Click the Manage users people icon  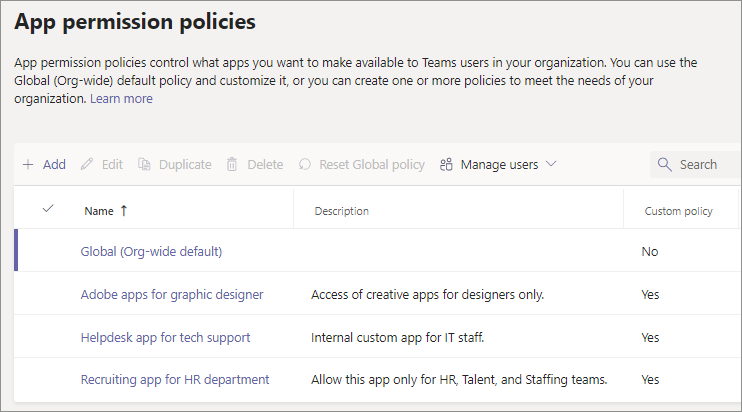pos(447,164)
